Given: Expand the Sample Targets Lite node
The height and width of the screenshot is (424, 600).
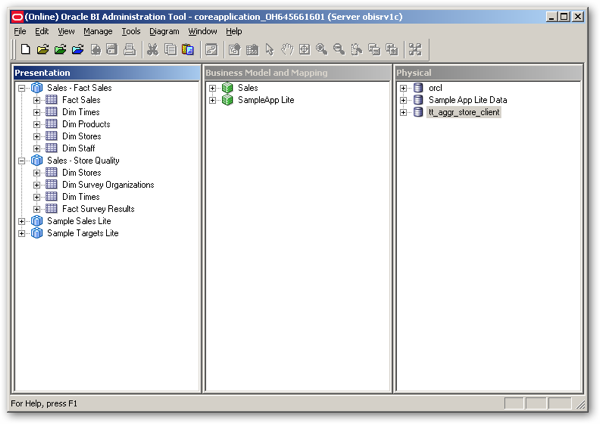Looking at the screenshot, I should [x=21, y=233].
